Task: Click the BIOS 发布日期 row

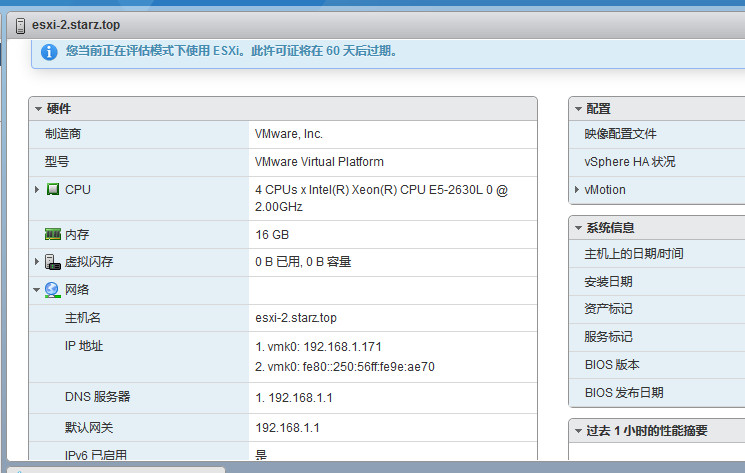Action: [657, 393]
